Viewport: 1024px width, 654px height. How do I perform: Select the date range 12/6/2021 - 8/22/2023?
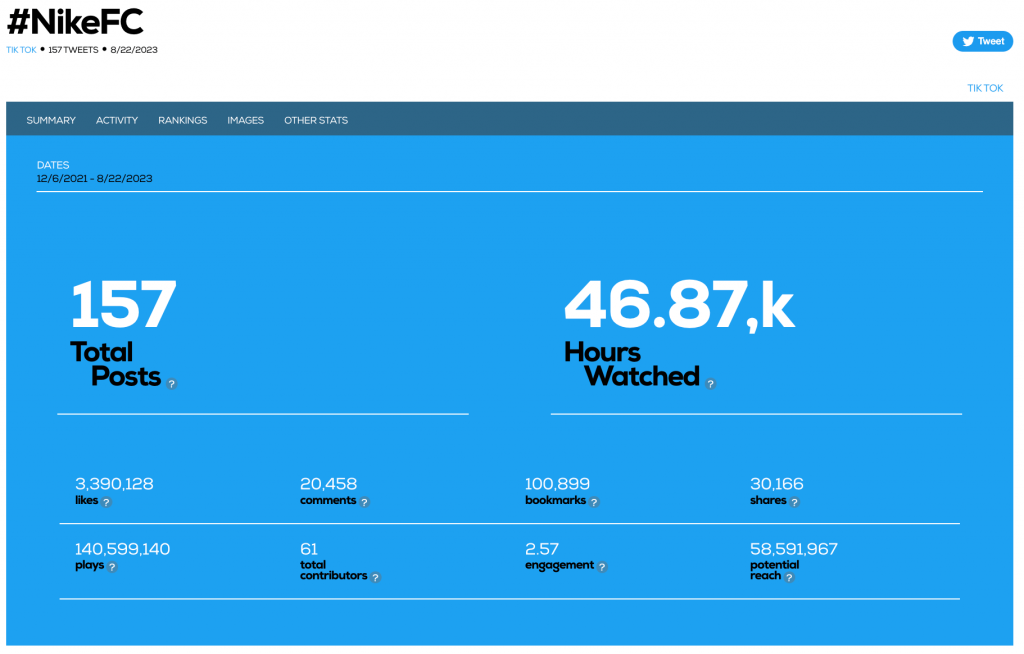[95, 178]
